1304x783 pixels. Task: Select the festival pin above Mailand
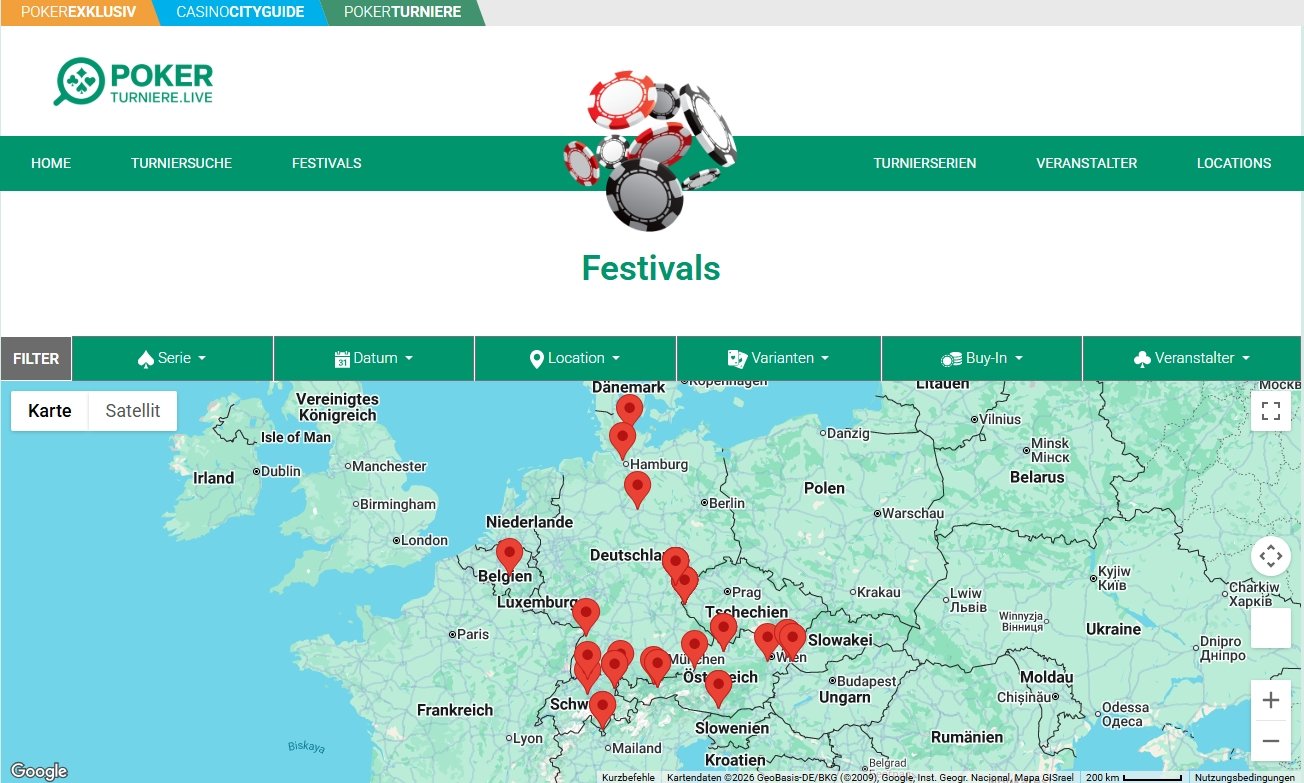(x=602, y=709)
